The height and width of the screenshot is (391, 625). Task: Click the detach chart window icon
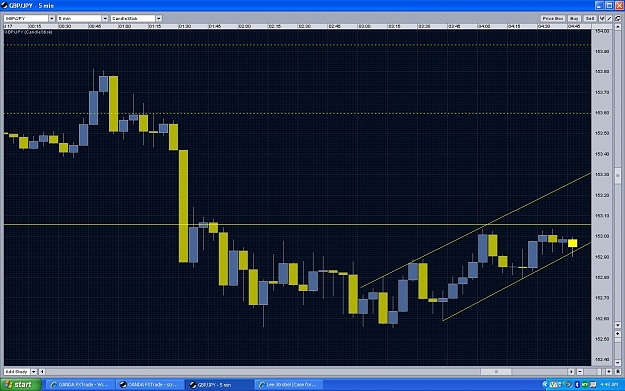618,18
